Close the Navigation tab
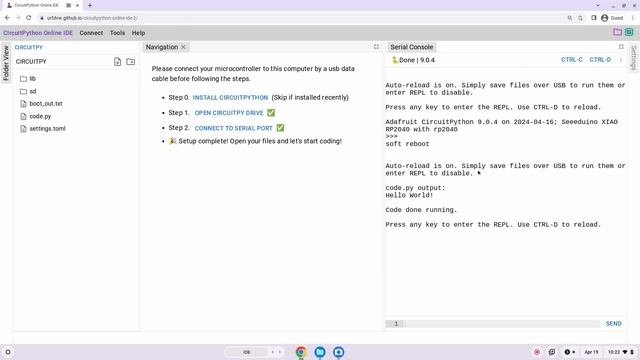640x360 pixels. 183,47
